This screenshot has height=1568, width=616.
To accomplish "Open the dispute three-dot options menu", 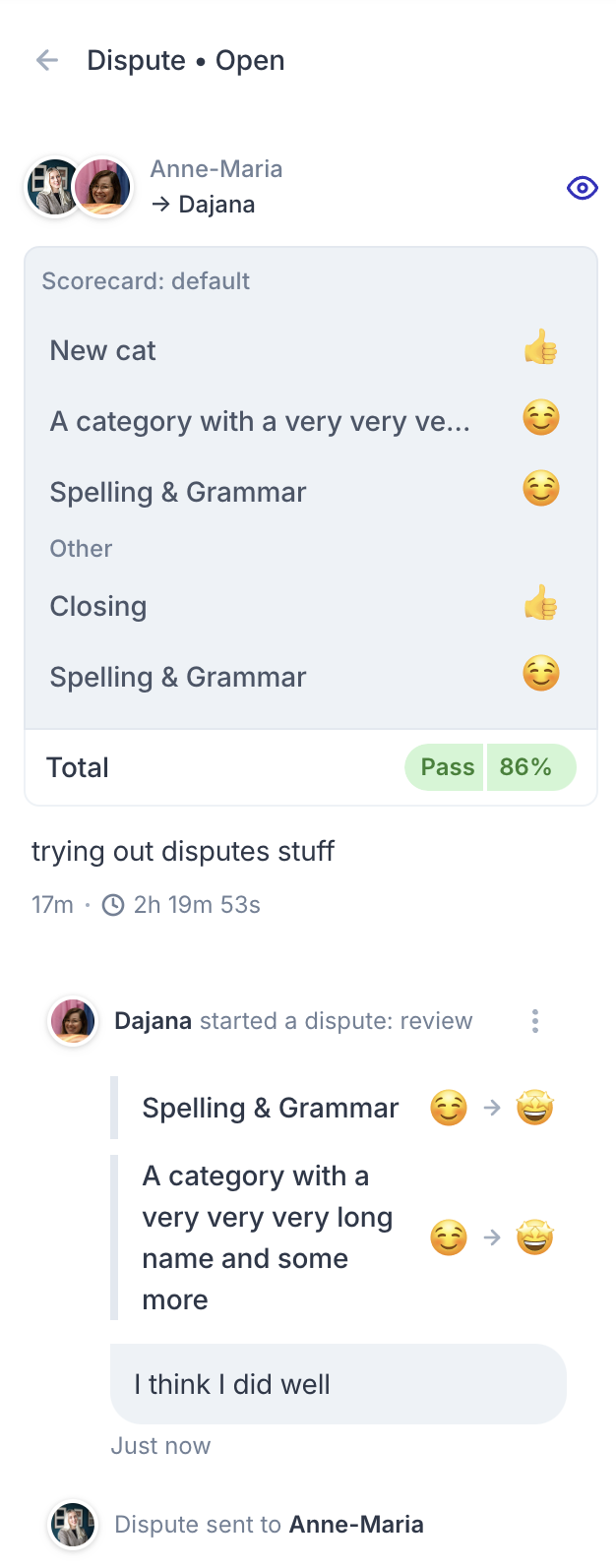I will coord(535,1021).
